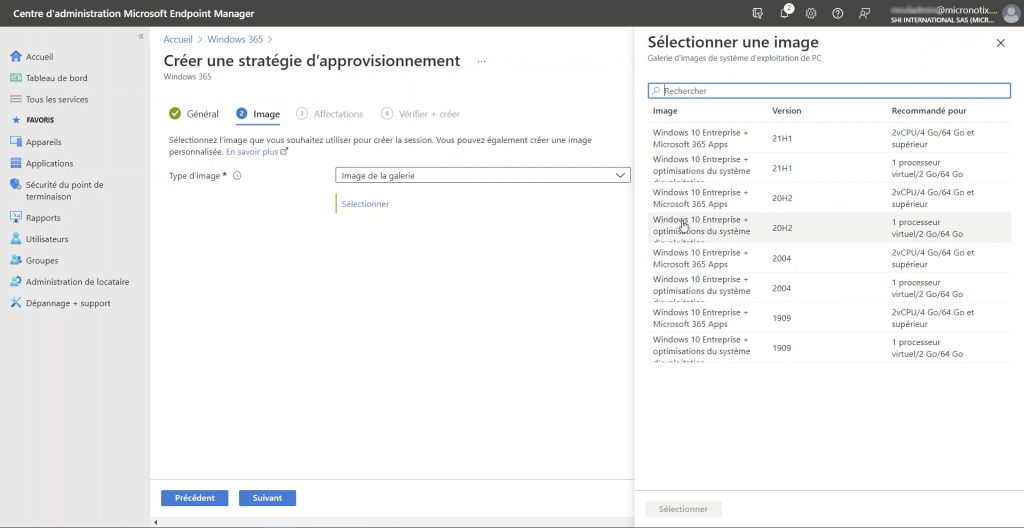Open the notifications bell icon
The width and height of the screenshot is (1024, 528).
coord(785,13)
